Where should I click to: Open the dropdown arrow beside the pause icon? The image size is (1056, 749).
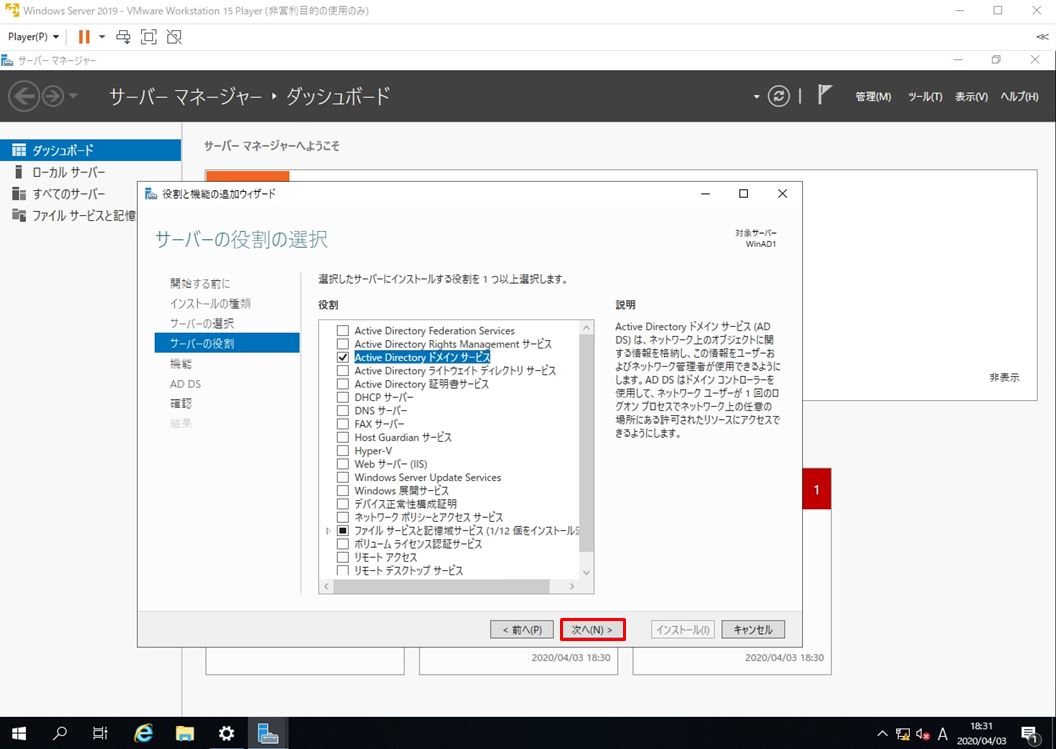tap(102, 37)
